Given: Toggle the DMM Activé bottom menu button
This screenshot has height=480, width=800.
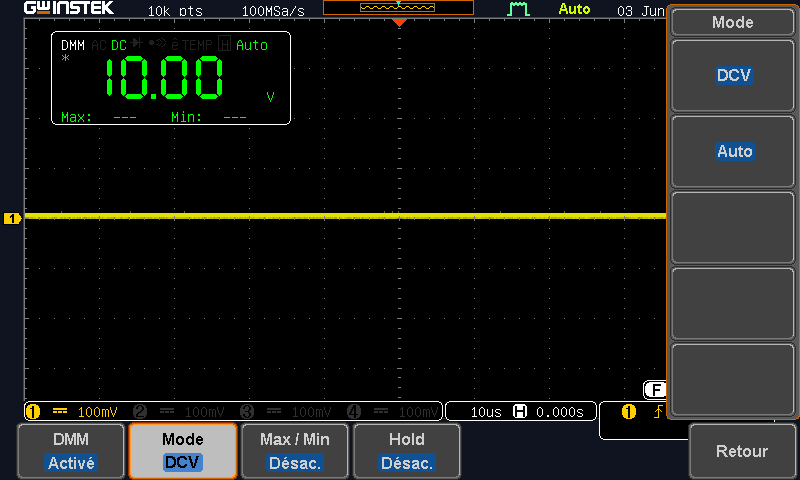Looking at the screenshot, I should coord(71,451).
